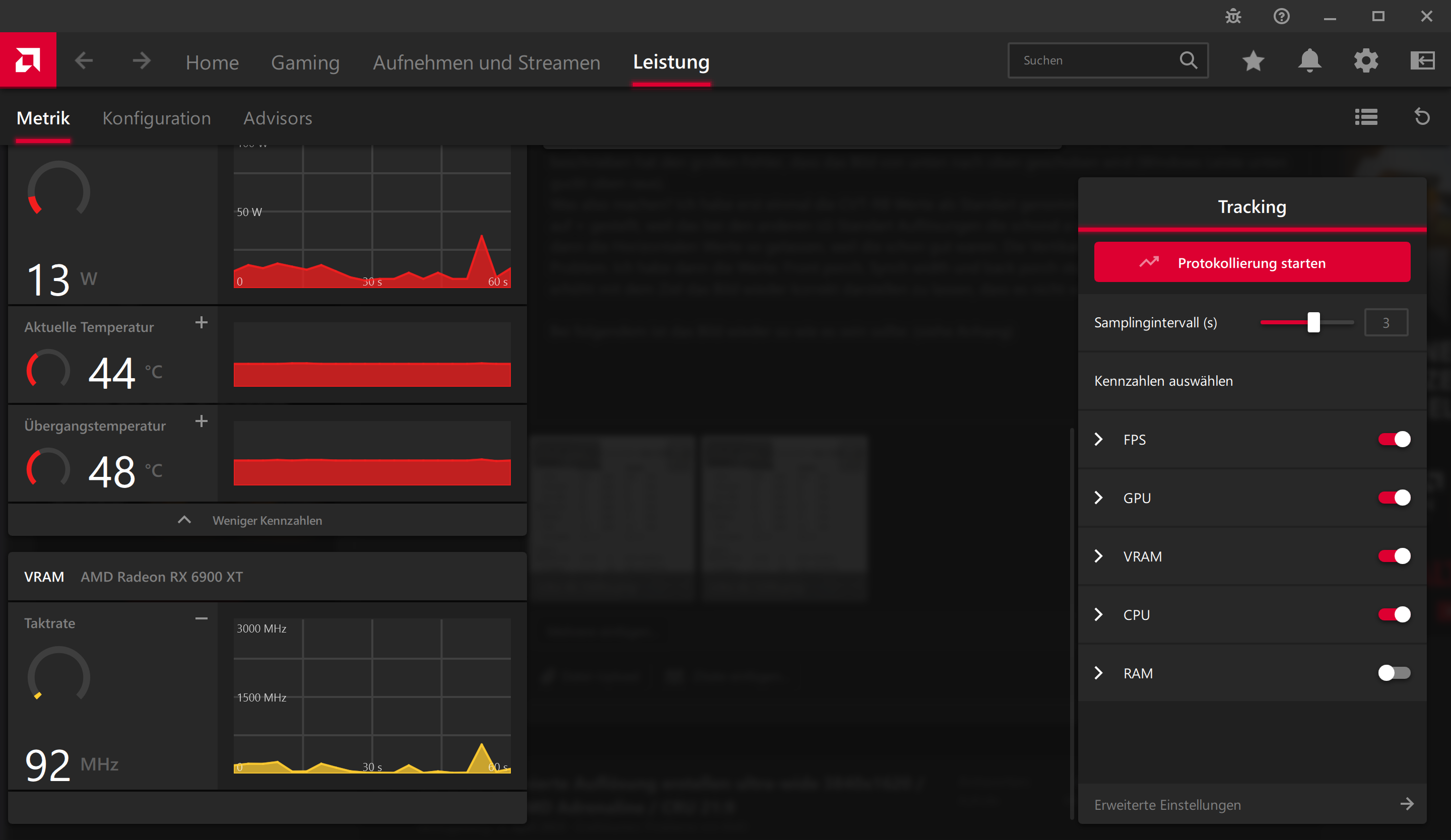
Task: Click the back navigation arrow
Action: (84, 60)
